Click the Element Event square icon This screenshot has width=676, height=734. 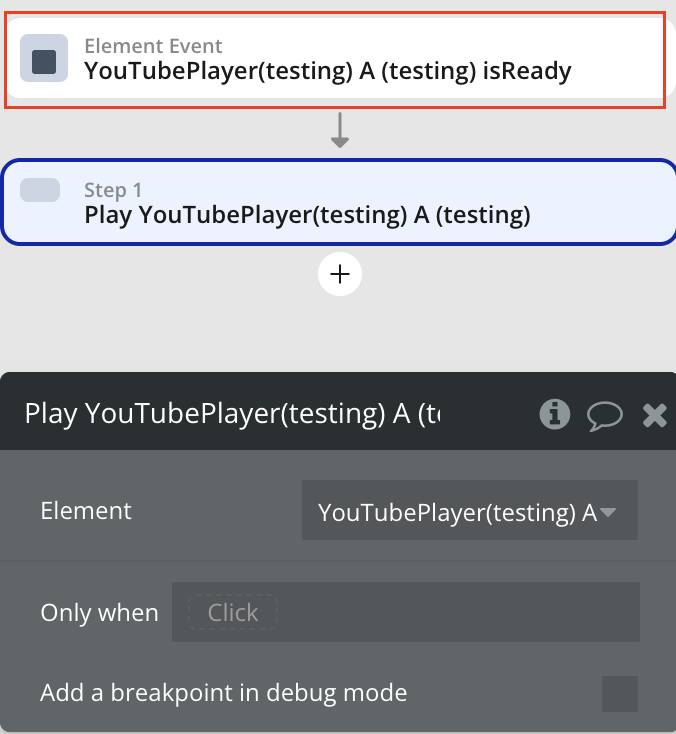[44, 61]
